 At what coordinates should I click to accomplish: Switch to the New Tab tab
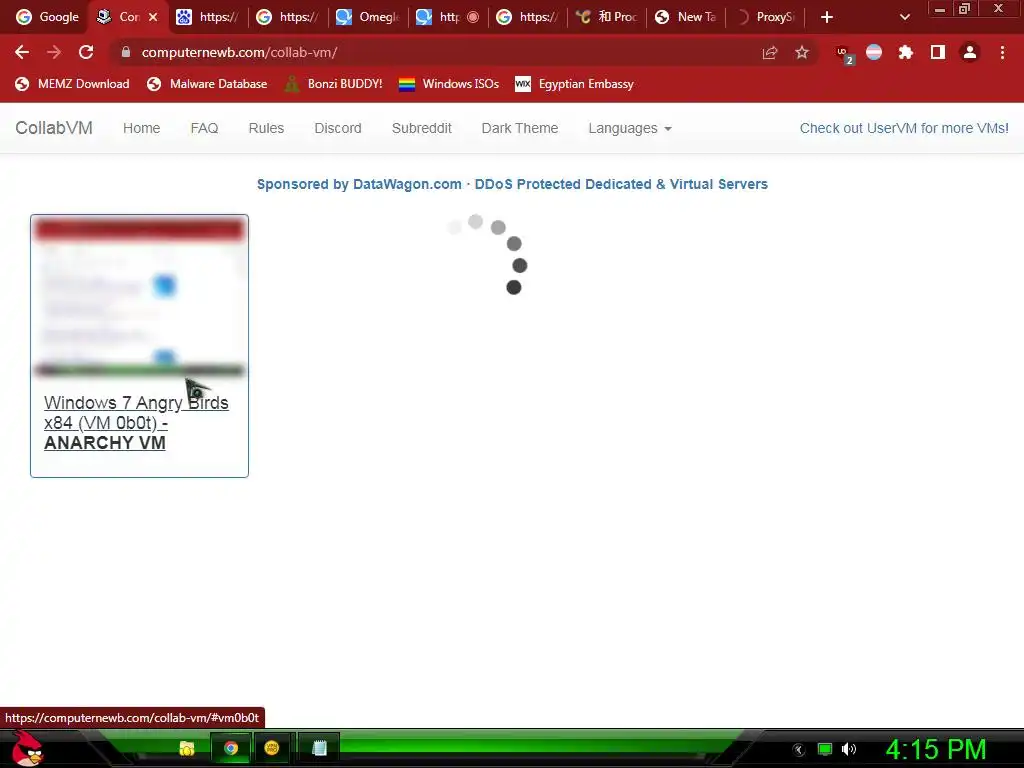pos(686,17)
